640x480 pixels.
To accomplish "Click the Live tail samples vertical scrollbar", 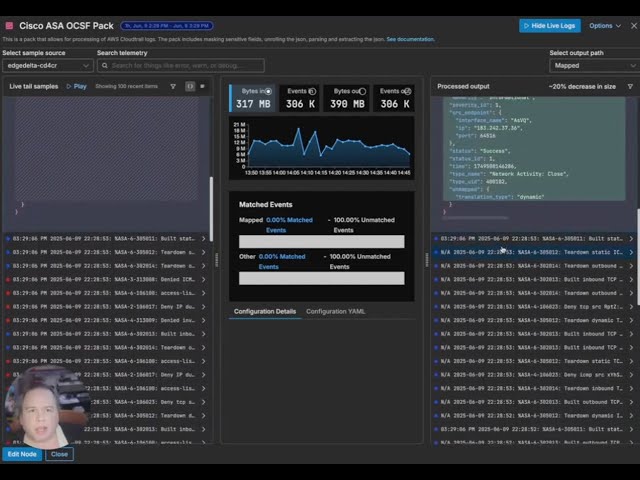I will [211, 209].
